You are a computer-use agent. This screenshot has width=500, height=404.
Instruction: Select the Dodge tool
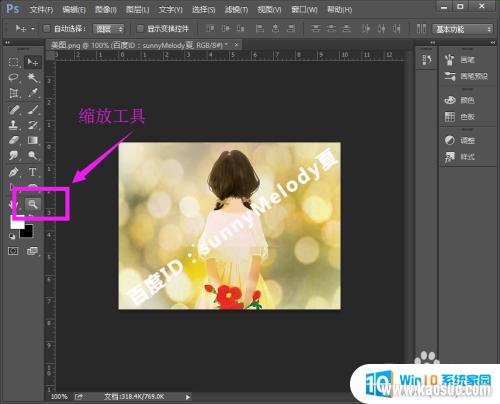coord(33,155)
